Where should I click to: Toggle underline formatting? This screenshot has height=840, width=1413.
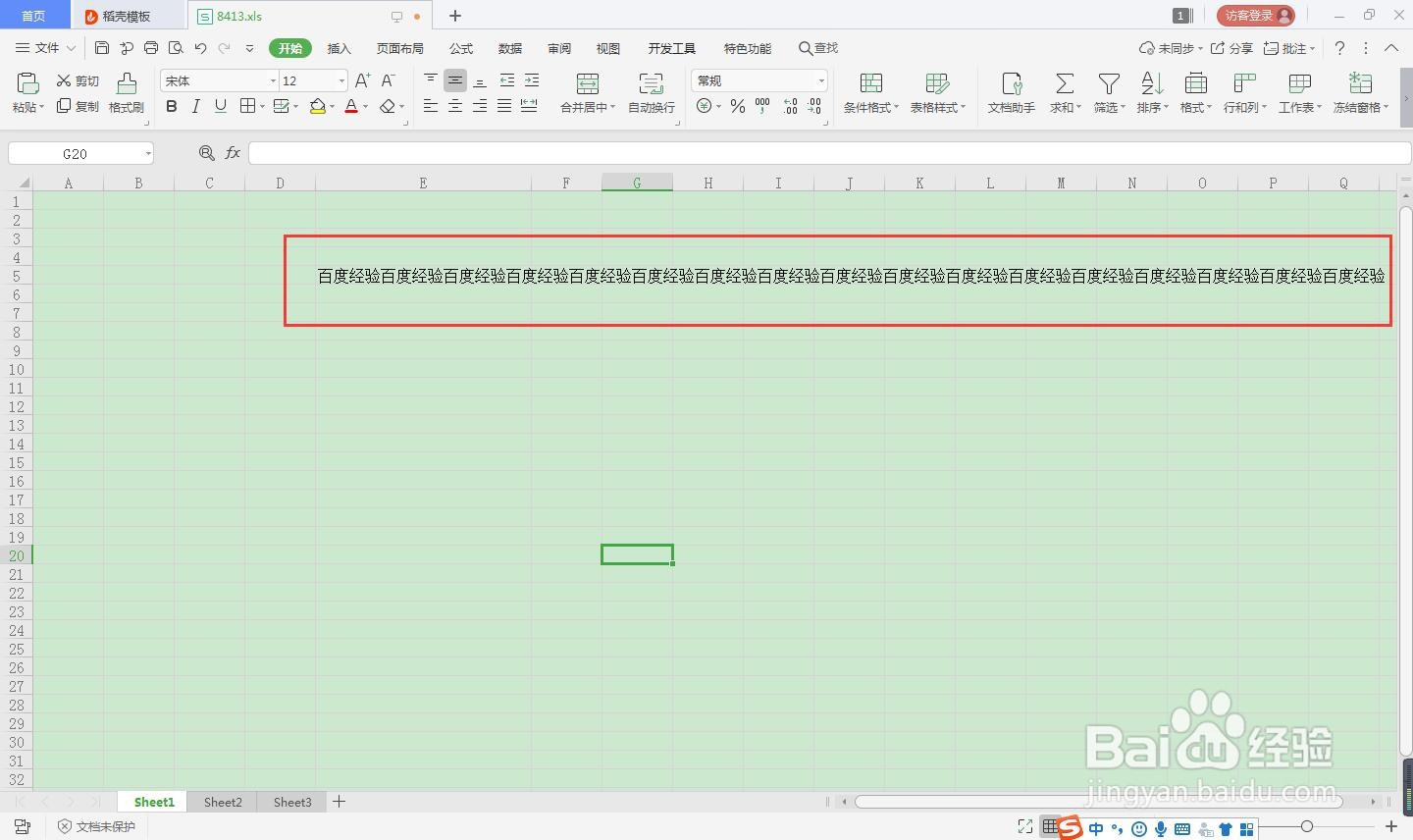[220, 106]
